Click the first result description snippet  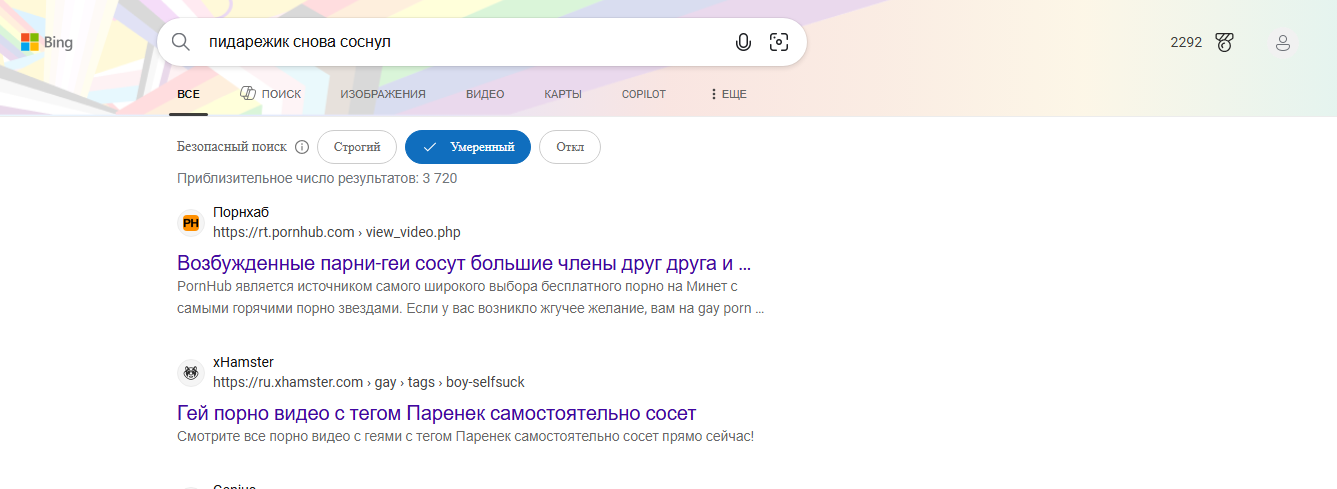(471, 298)
